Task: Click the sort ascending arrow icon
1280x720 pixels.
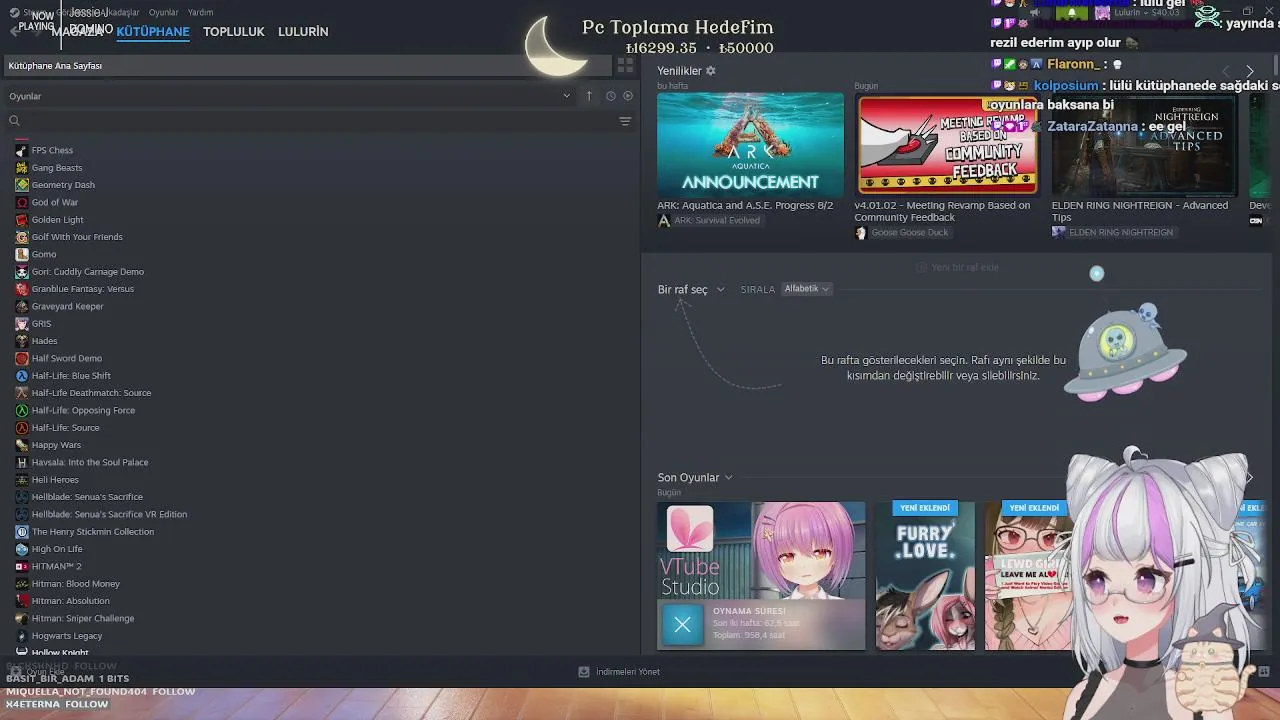Action: pos(589,96)
